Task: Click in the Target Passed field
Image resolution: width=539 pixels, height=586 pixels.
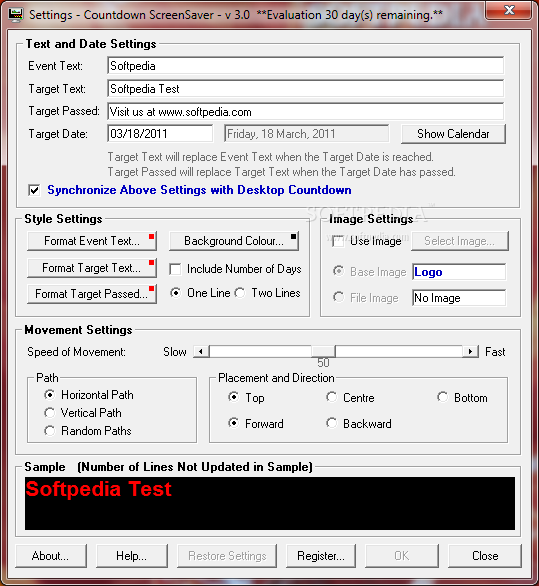Action: tap(305, 112)
